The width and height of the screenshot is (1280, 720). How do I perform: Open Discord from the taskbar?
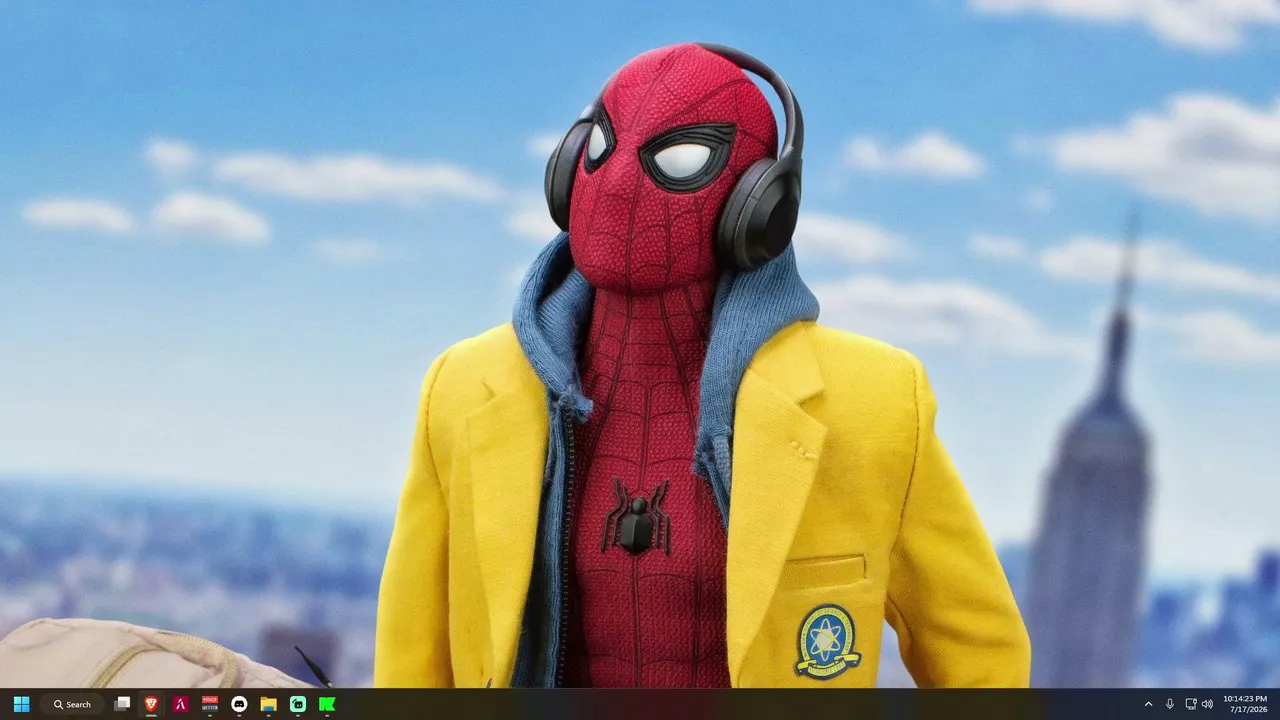click(239, 704)
